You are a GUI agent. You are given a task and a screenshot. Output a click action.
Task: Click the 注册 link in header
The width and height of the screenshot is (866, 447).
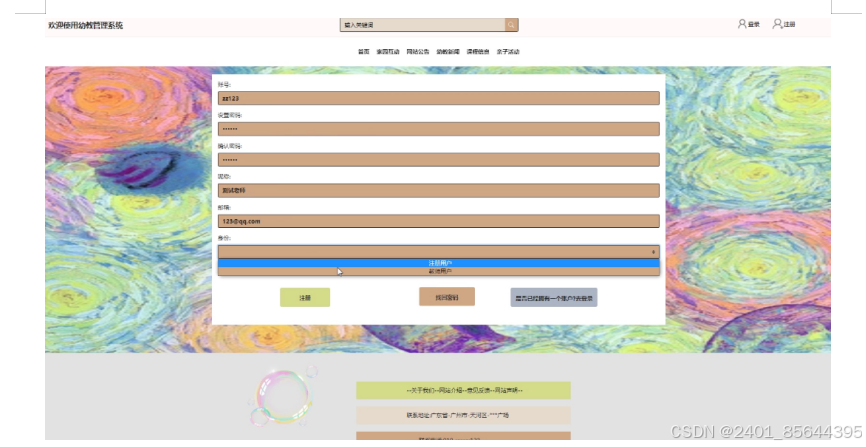point(789,24)
